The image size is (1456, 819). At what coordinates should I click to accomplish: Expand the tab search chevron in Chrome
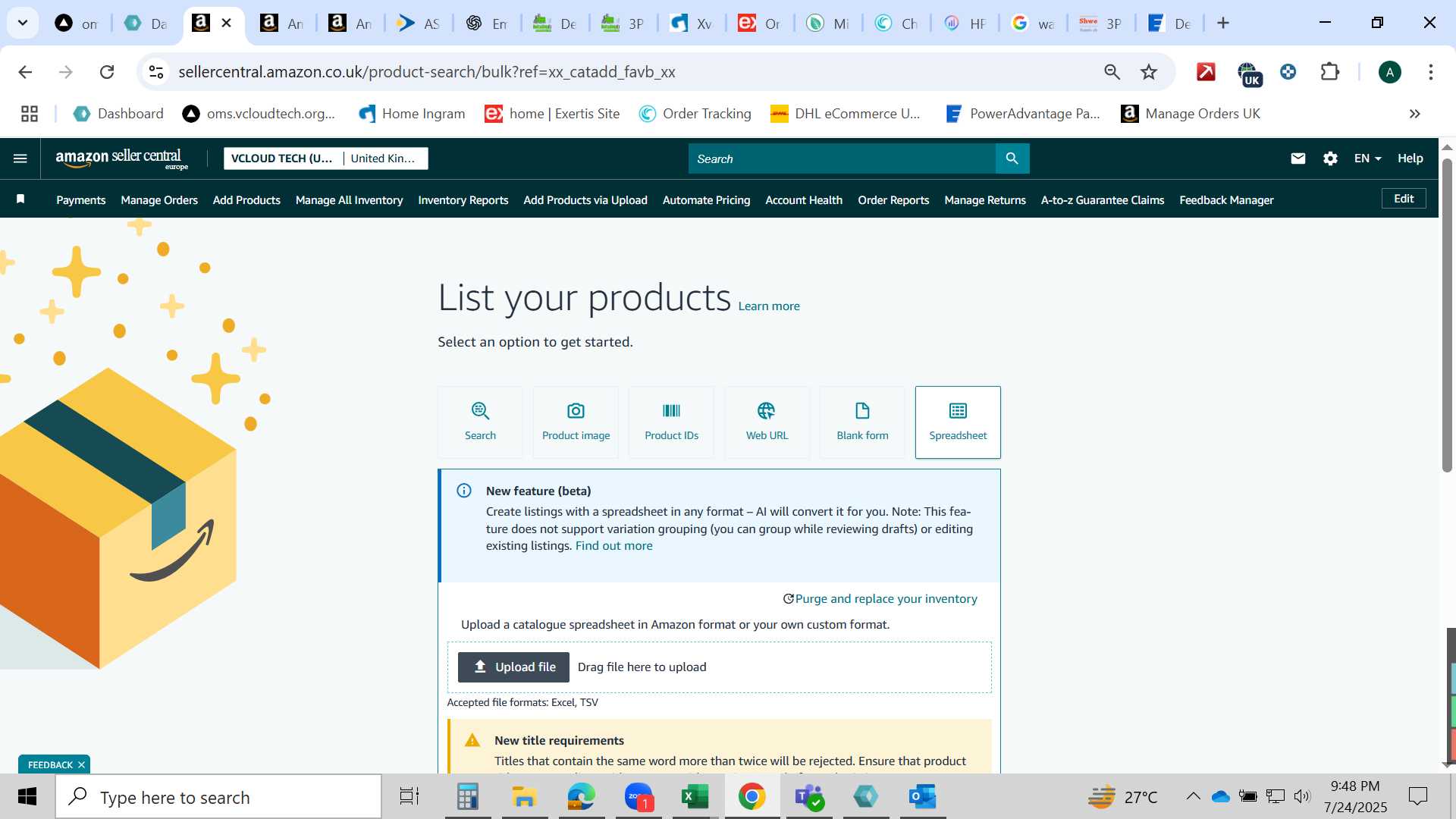23,23
